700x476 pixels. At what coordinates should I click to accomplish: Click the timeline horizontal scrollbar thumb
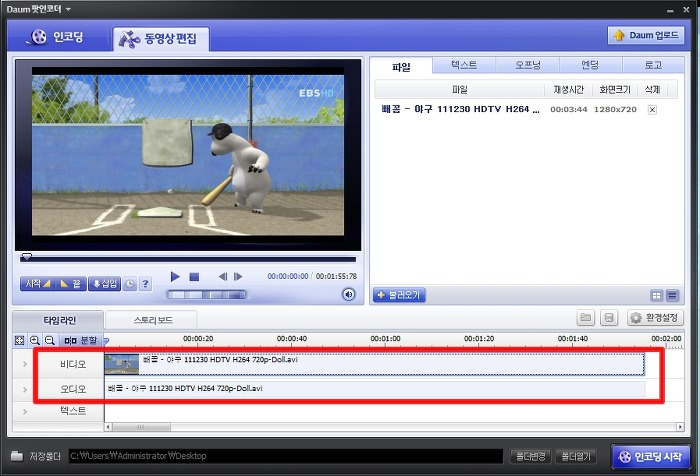(141, 427)
